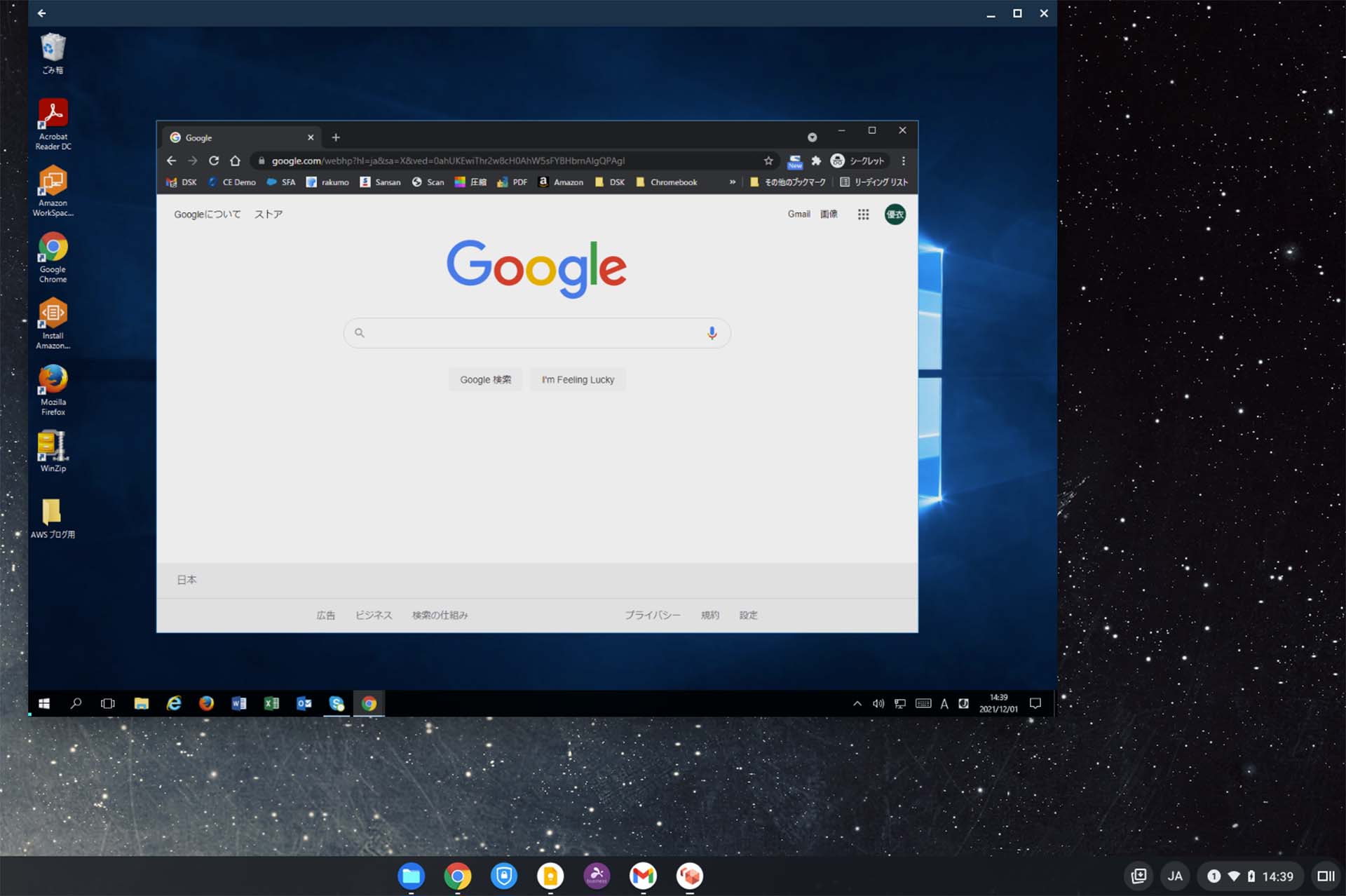Open Googleについて link
This screenshot has height=896, width=1346.
[207, 214]
